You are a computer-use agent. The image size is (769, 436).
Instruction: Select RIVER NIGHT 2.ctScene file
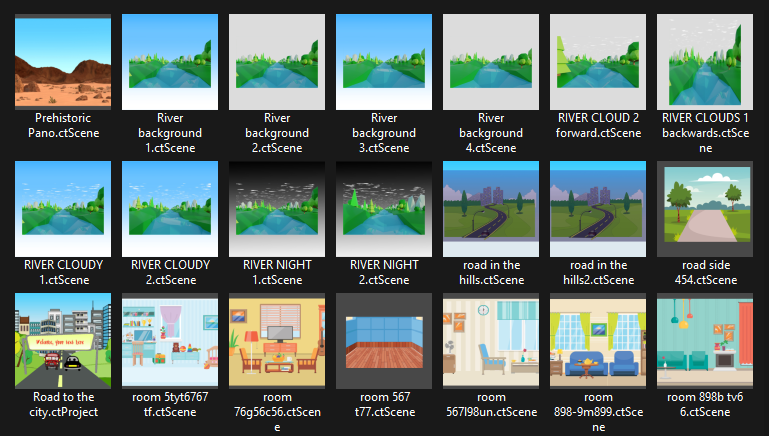coord(384,208)
